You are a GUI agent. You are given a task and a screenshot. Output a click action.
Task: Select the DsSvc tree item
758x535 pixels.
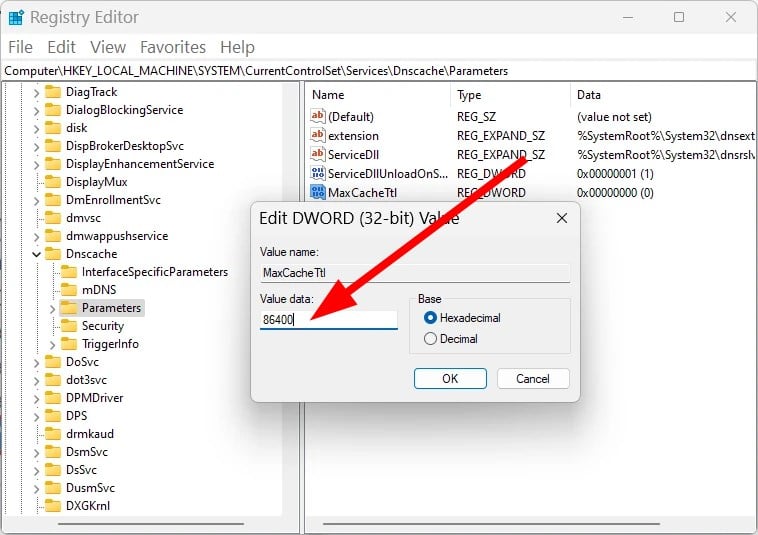point(81,470)
